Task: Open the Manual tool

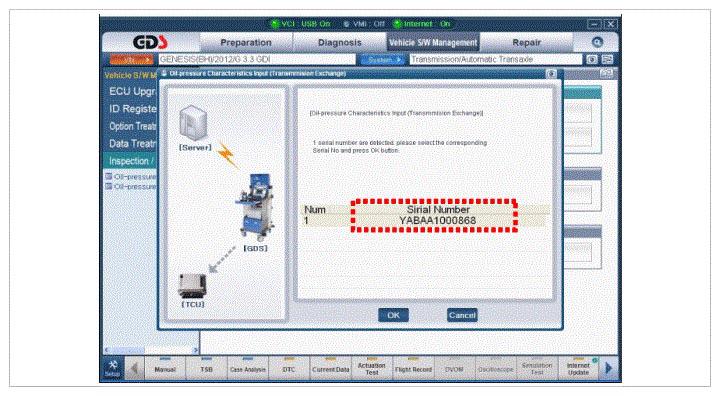Action: coord(165,368)
